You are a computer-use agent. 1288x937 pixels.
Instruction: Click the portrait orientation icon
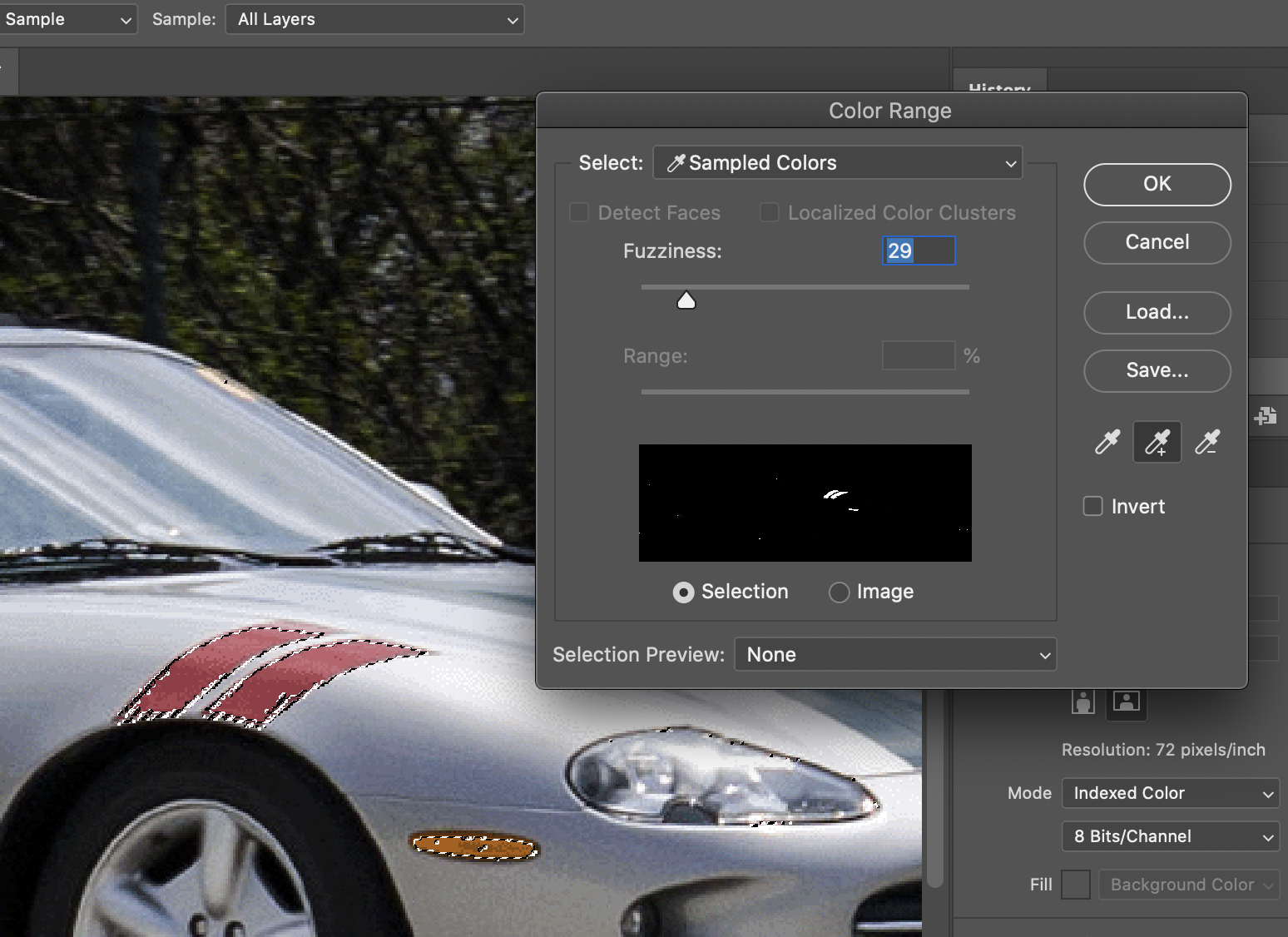click(1082, 702)
